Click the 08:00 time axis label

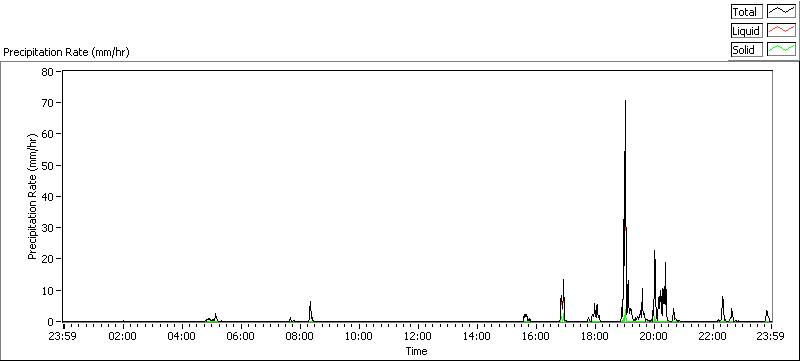coord(300,336)
